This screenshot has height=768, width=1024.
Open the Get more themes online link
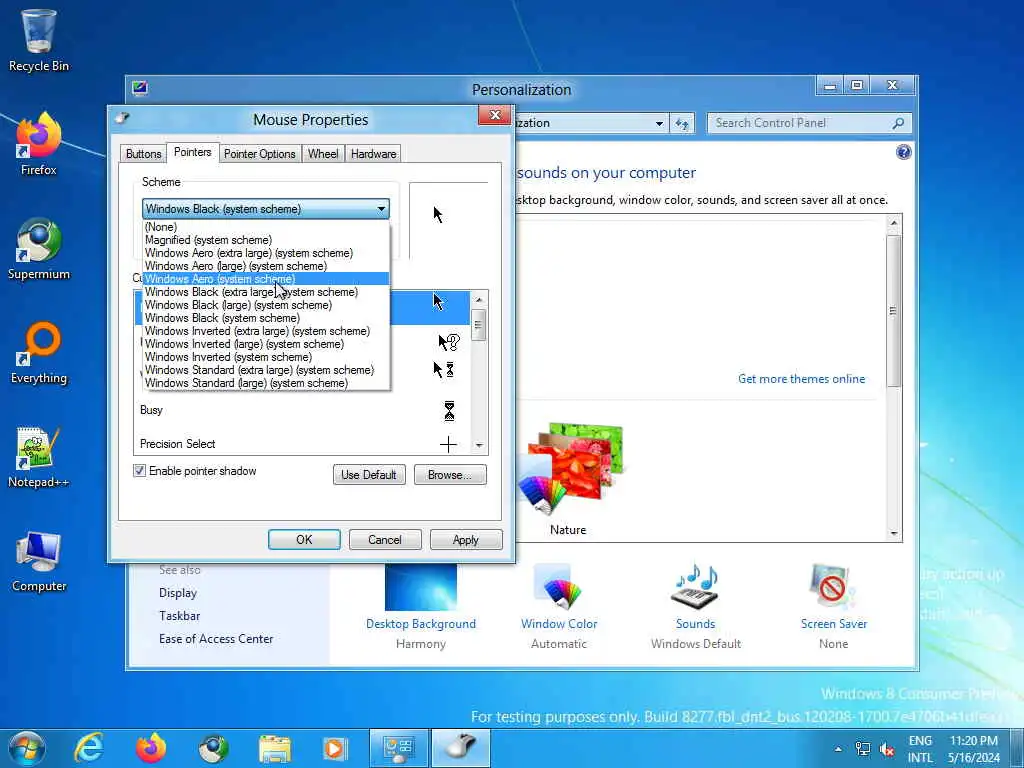(x=801, y=379)
